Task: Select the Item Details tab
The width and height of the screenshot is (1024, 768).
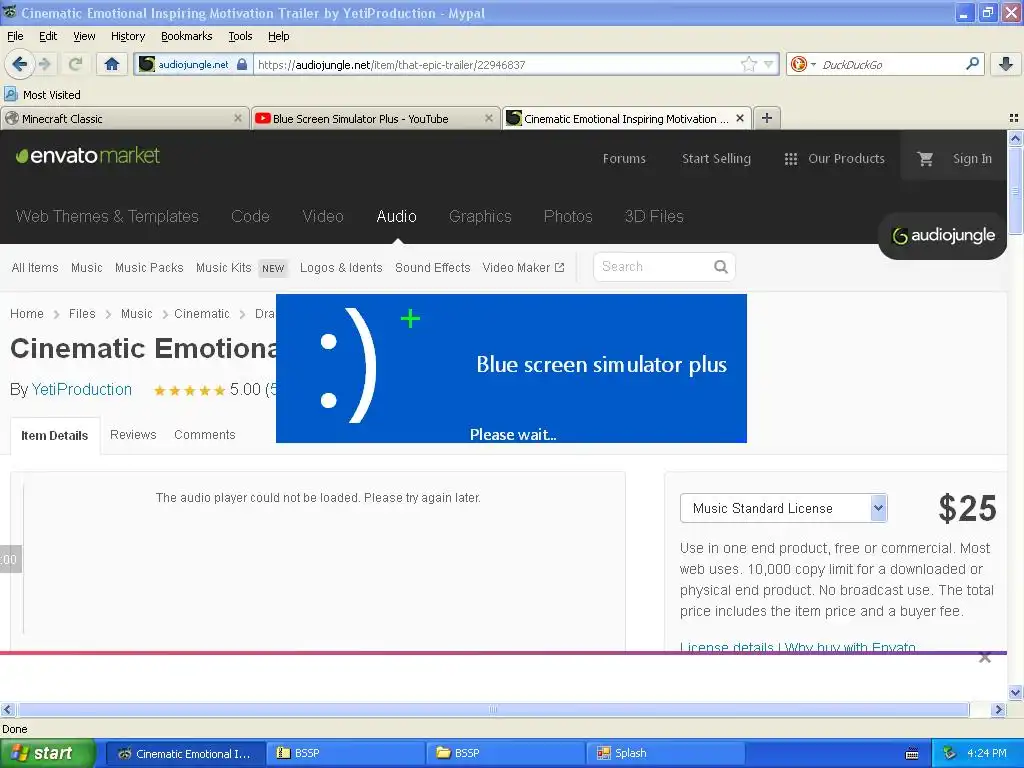Action: pos(55,436)
